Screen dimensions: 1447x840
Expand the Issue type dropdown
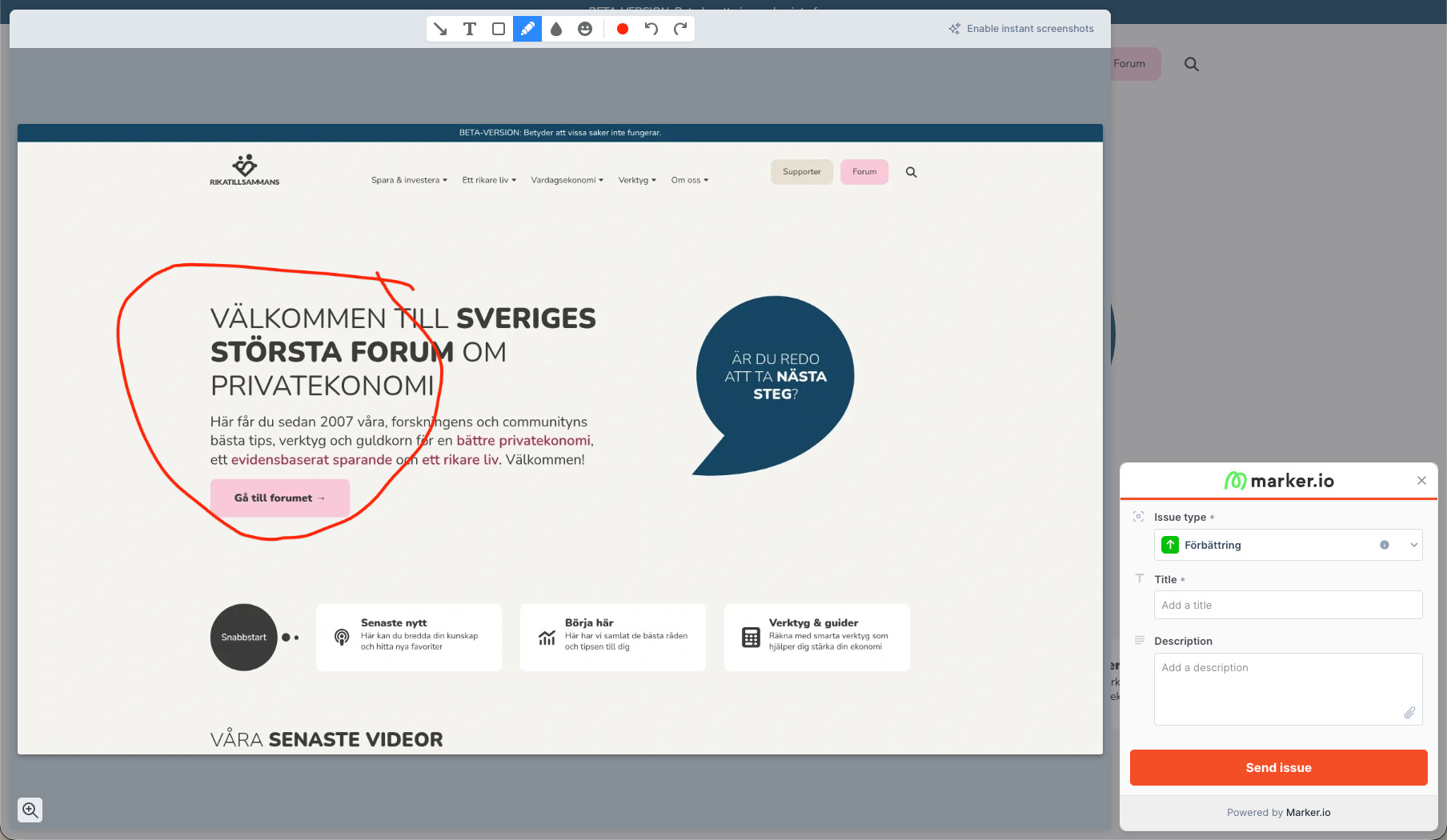click(x=1413, y=545)
